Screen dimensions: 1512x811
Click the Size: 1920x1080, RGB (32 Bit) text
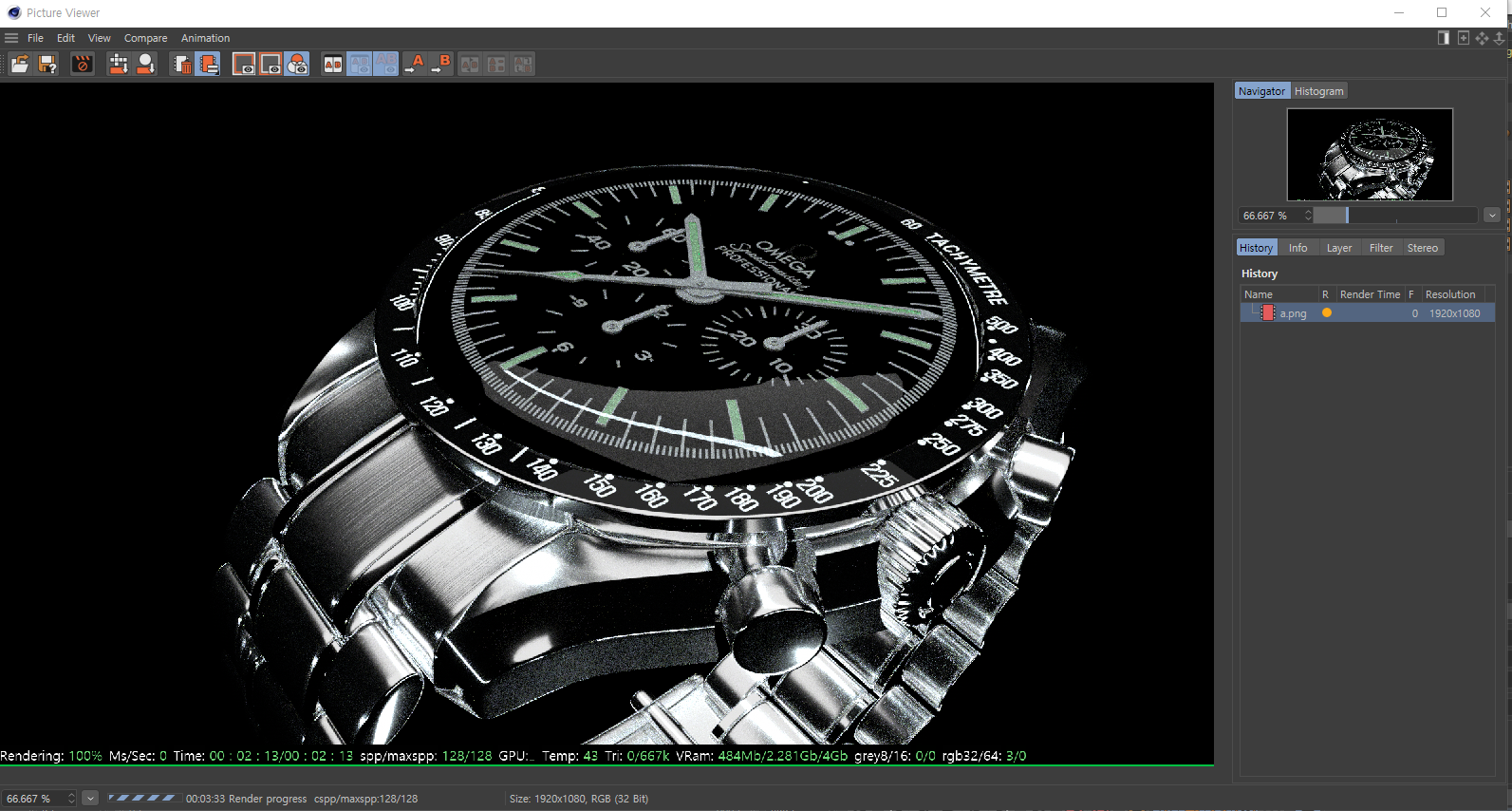click(x=579, y=799)
